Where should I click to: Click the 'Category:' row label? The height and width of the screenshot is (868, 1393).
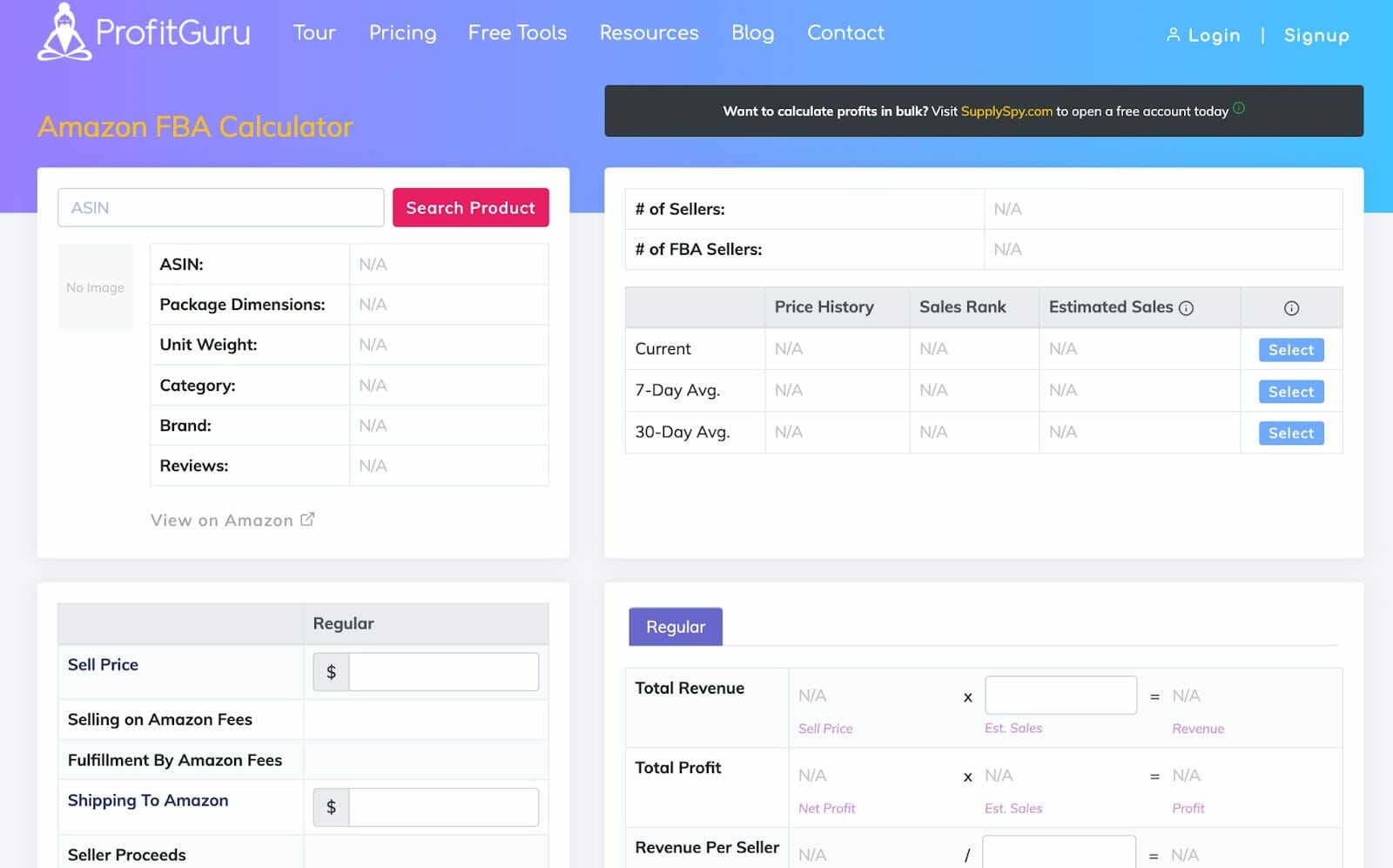[x=198, y=386]
